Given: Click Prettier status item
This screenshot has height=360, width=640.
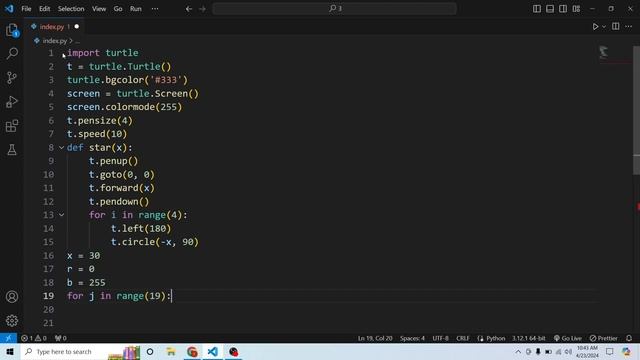Looking at the screenshot, I should pos(604,338).
